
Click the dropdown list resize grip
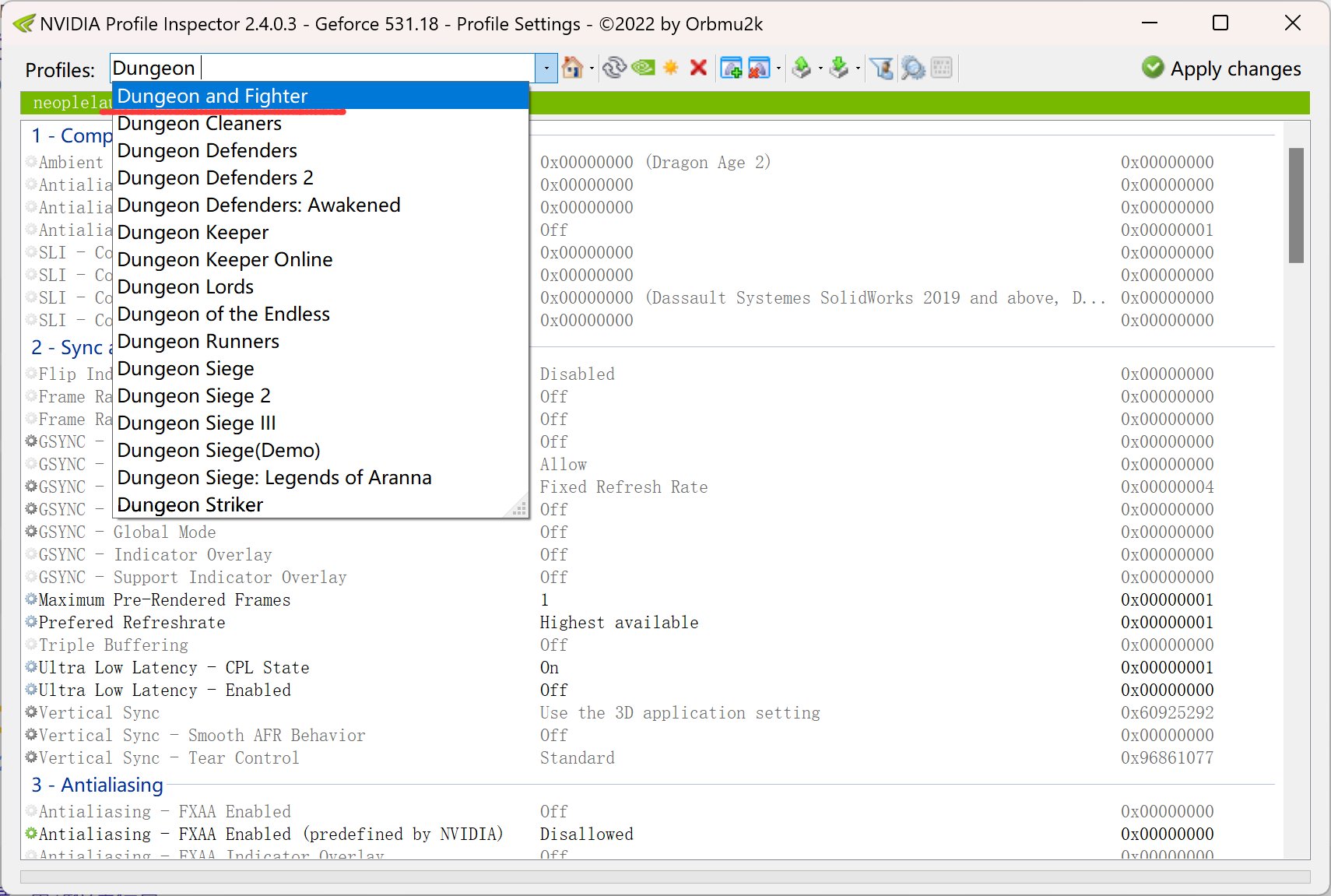pos(519,509)
